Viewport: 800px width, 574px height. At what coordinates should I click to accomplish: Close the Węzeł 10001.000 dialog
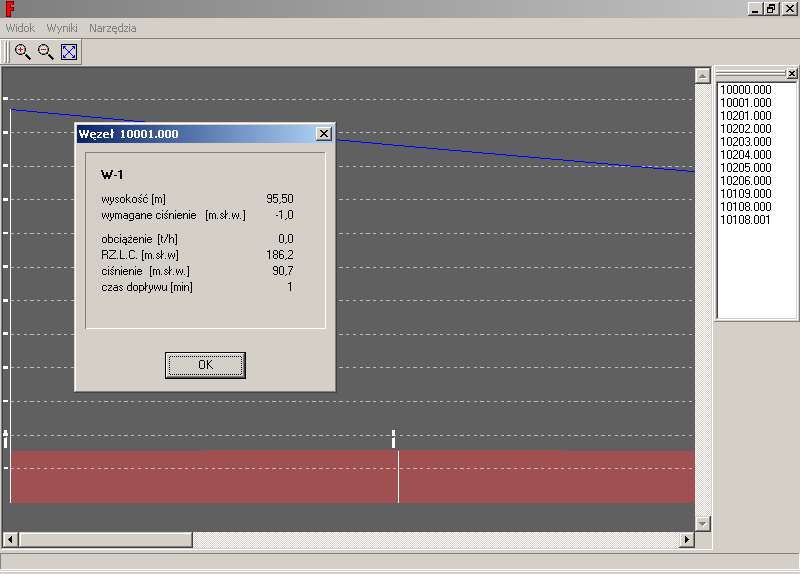pyautogui.click(x=323, y=134)
